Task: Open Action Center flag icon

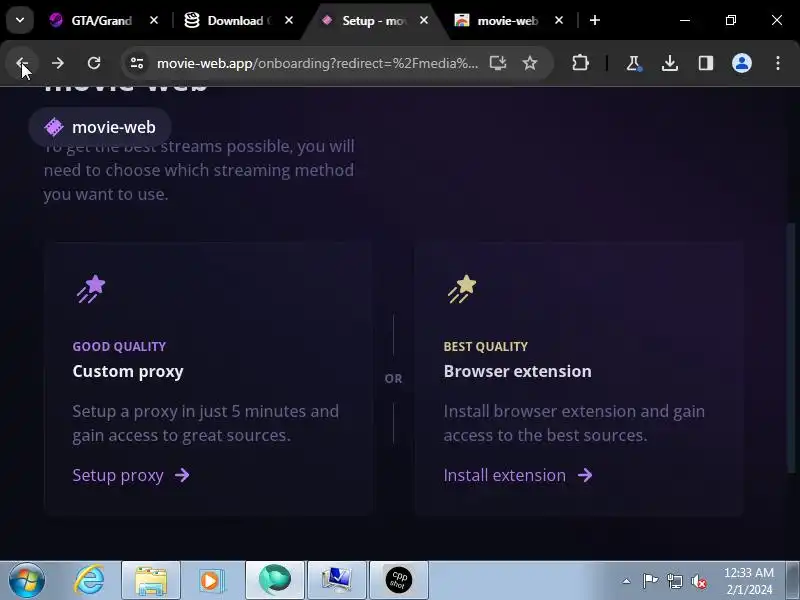Action: pyautogui.click(x=650, y=581)
